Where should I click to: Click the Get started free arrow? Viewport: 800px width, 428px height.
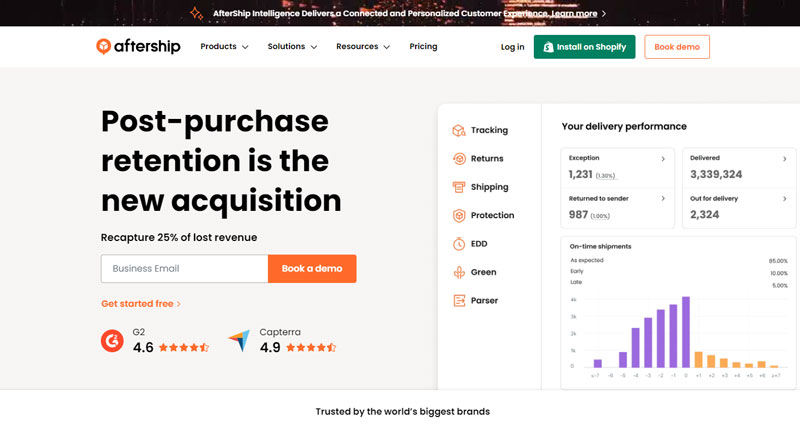179,304
